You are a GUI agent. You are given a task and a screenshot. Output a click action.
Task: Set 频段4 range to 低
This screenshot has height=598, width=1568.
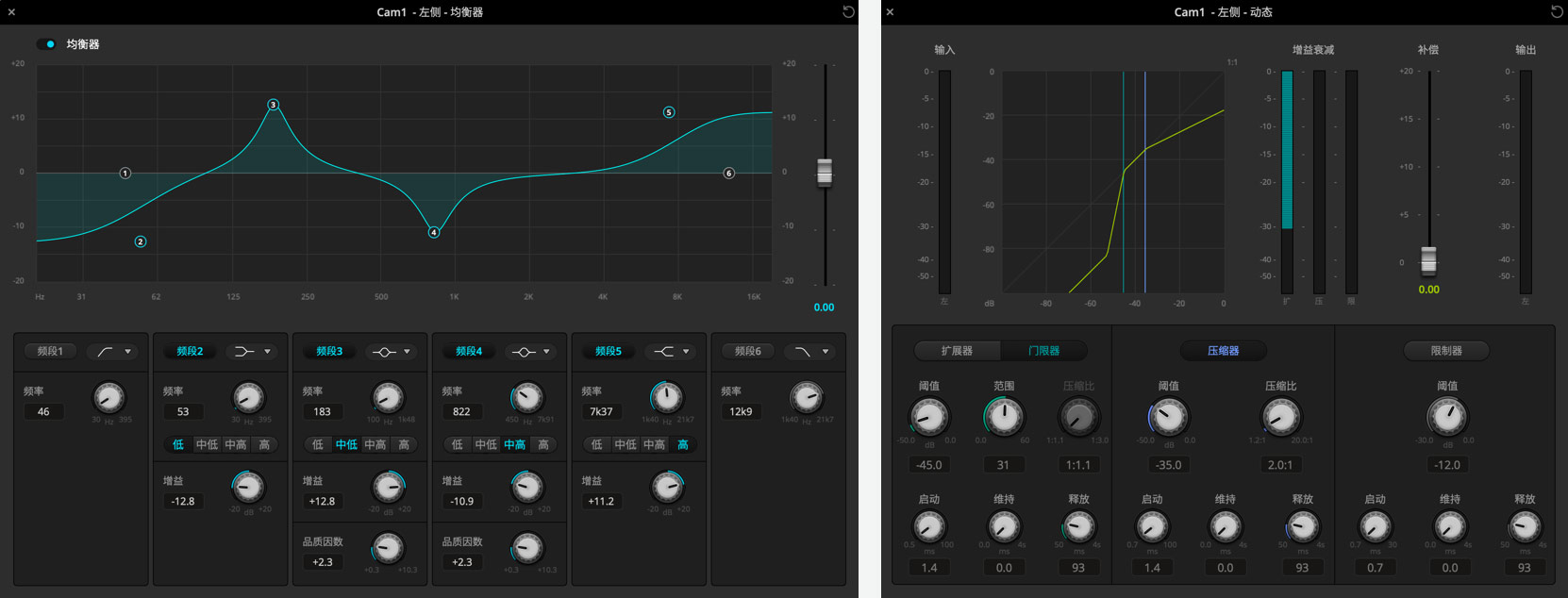pos(458,444)
